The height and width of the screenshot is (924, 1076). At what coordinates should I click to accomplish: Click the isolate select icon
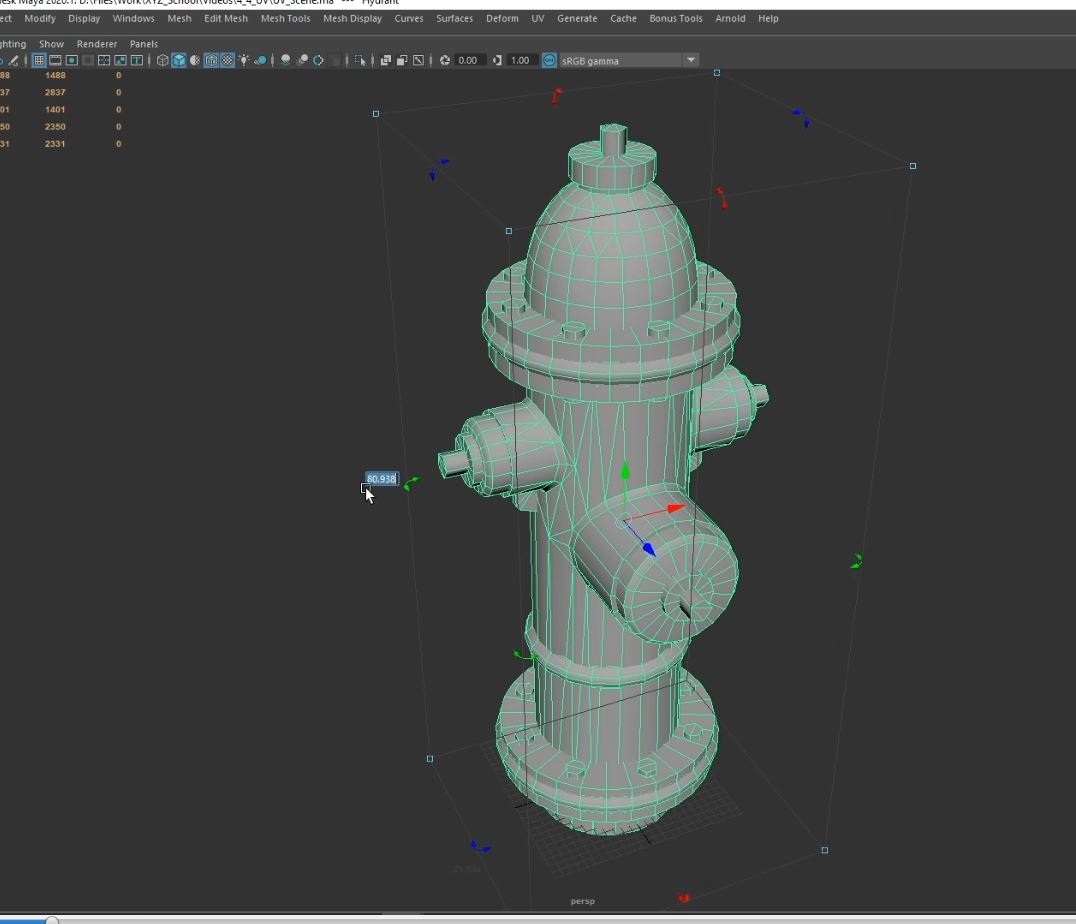coord(361,60)
